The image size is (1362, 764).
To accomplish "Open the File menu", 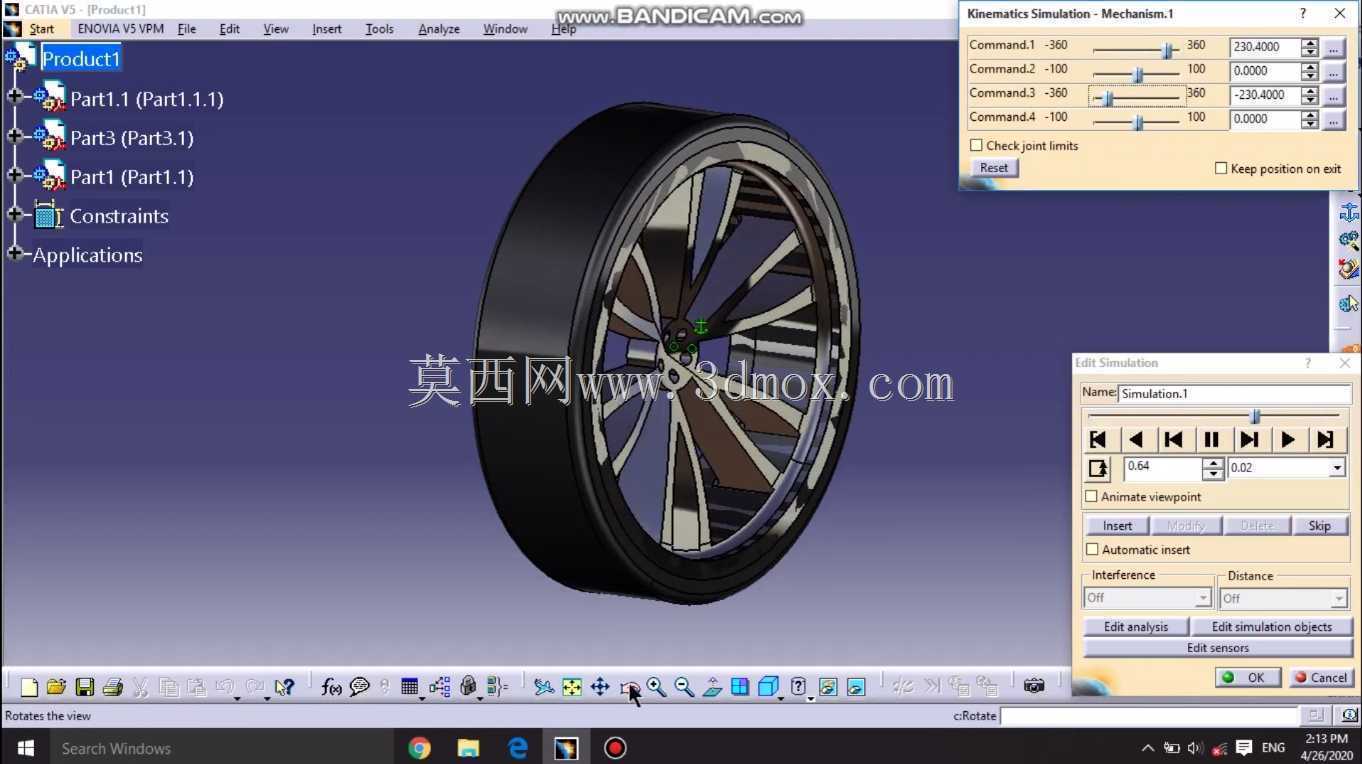I will pos(187,29).
